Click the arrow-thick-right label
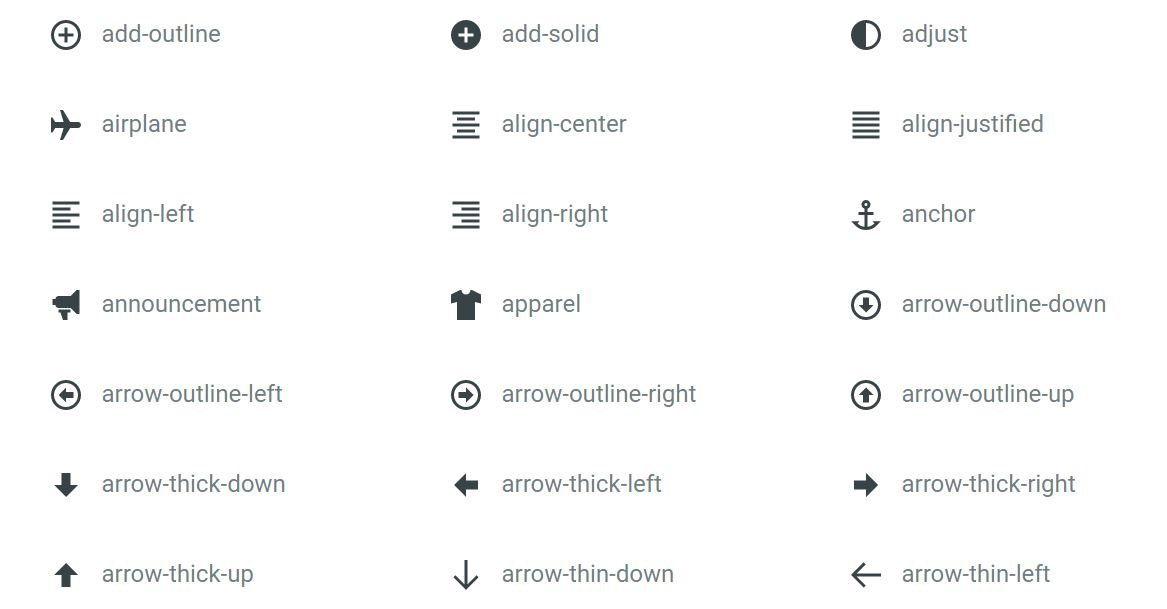 [x=988, y=485]
